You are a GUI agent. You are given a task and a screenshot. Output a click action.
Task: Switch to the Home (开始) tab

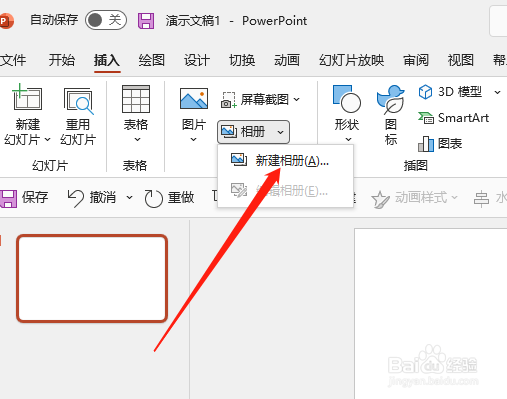point(62,60)
